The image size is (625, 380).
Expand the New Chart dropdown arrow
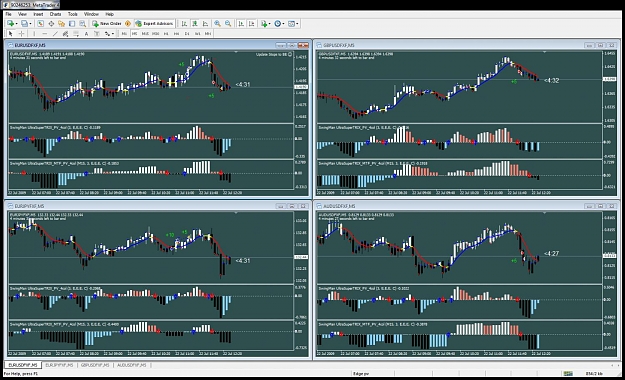coord(16,24)
